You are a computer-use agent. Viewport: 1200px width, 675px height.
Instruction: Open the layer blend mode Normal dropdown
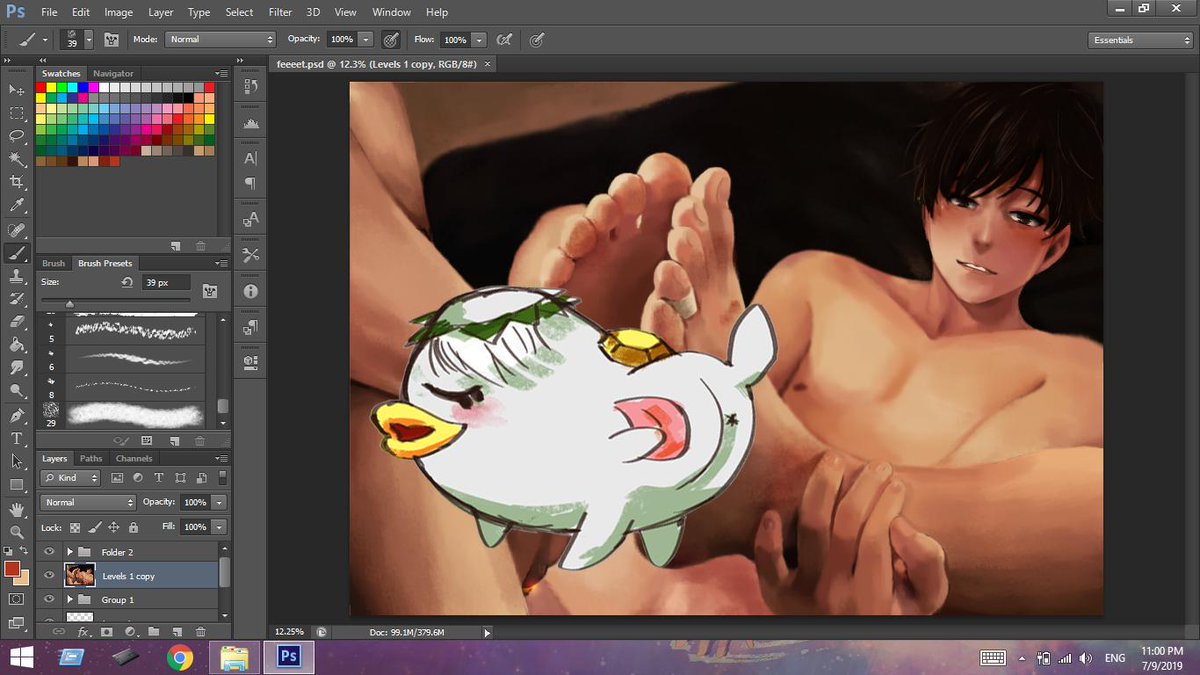pyautogui.click(x=88, y=502)
